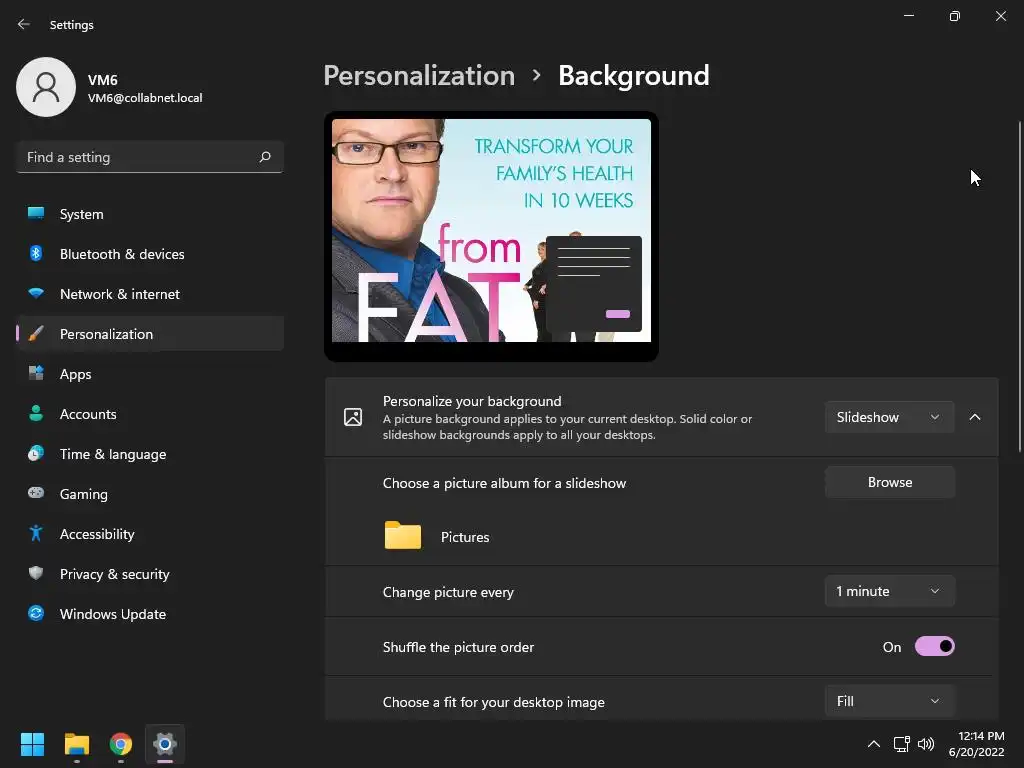The width and height of the screenshot is (1024, 768).
Task: Open Accessibility settings
Action: 150,534
